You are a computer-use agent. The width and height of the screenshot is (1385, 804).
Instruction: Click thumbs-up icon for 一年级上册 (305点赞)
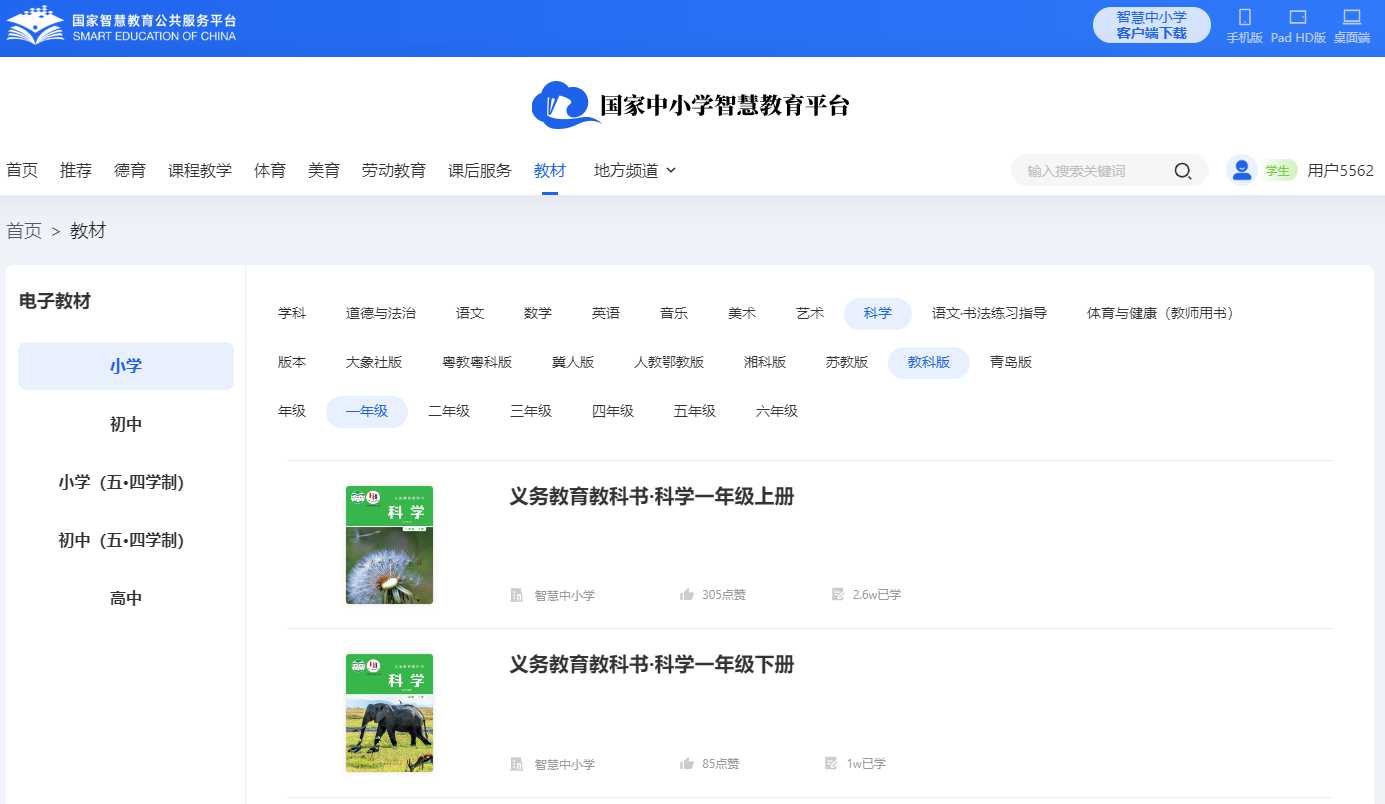[x=687, y=595]
